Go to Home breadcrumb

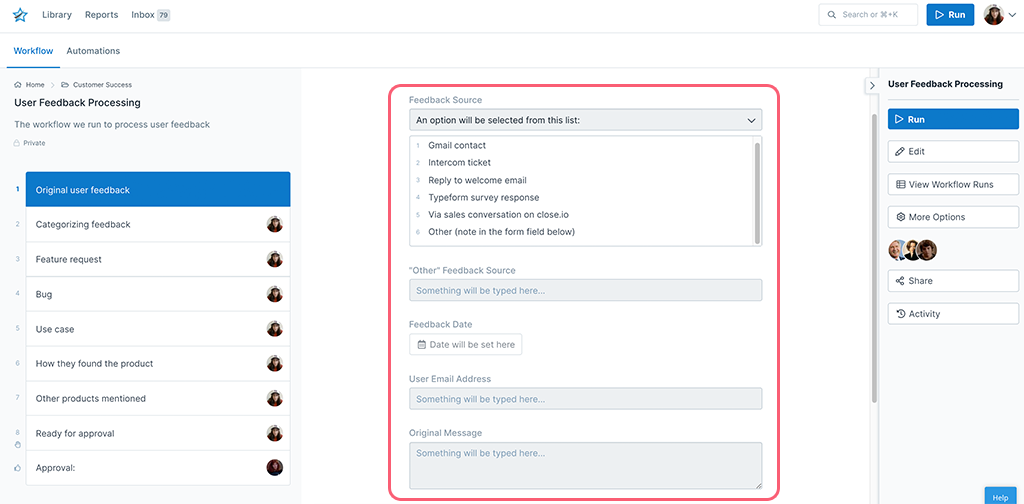tap(29, 85)
